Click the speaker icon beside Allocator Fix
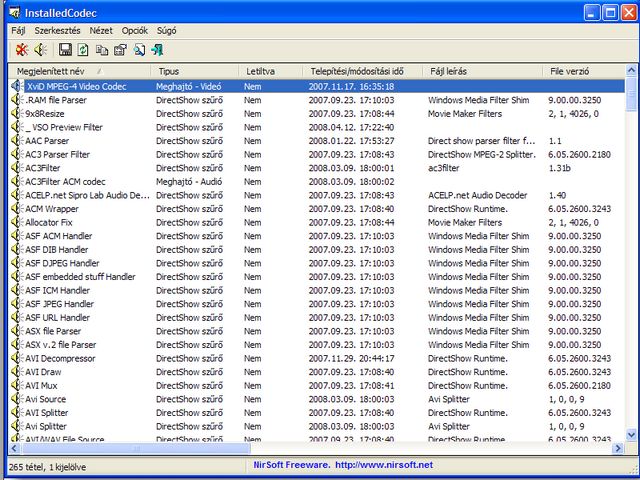Viewport: 640px width, 480px height. pos(17,222)
